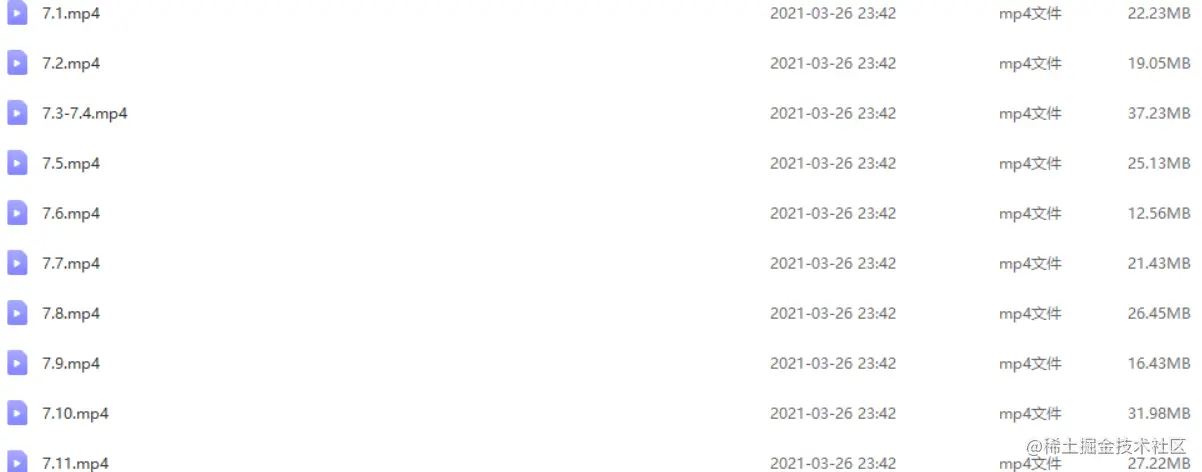Select the 7.10.mp4 file name
Image resolution: width=1202 pixels, height=472 pixels.
pos(76,413)
